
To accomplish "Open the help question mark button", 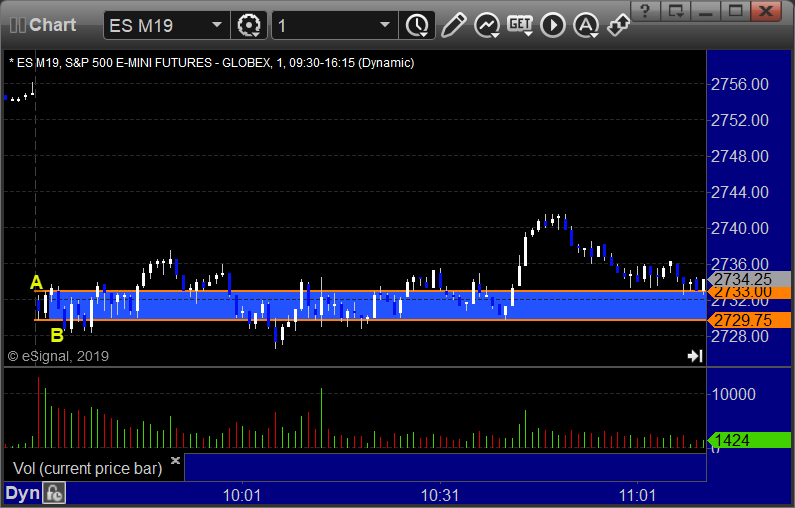I will pyautogui.click(x=645, y=11).
